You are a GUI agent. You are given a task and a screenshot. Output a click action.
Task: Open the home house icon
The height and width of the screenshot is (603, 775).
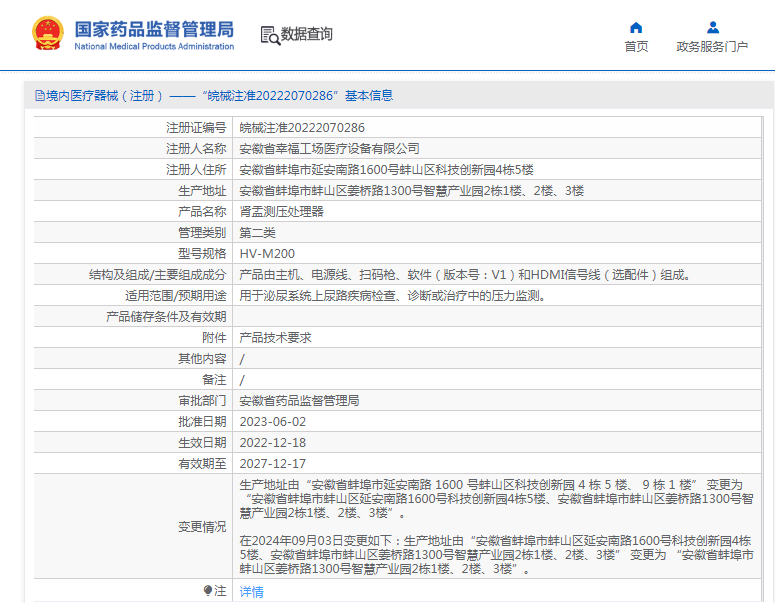(x=636, y=27)
